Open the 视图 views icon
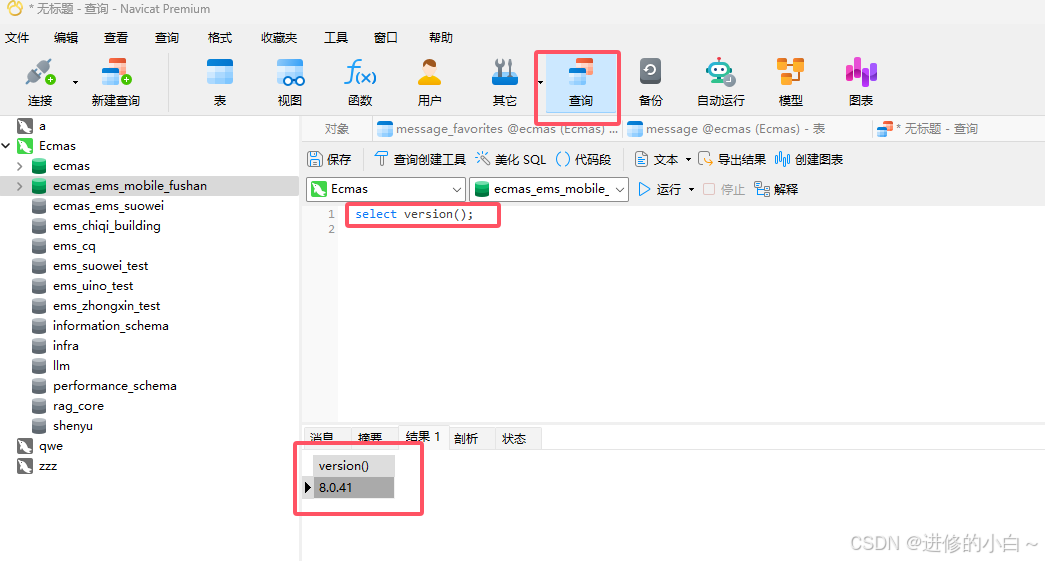 click(x=290, y=83)
